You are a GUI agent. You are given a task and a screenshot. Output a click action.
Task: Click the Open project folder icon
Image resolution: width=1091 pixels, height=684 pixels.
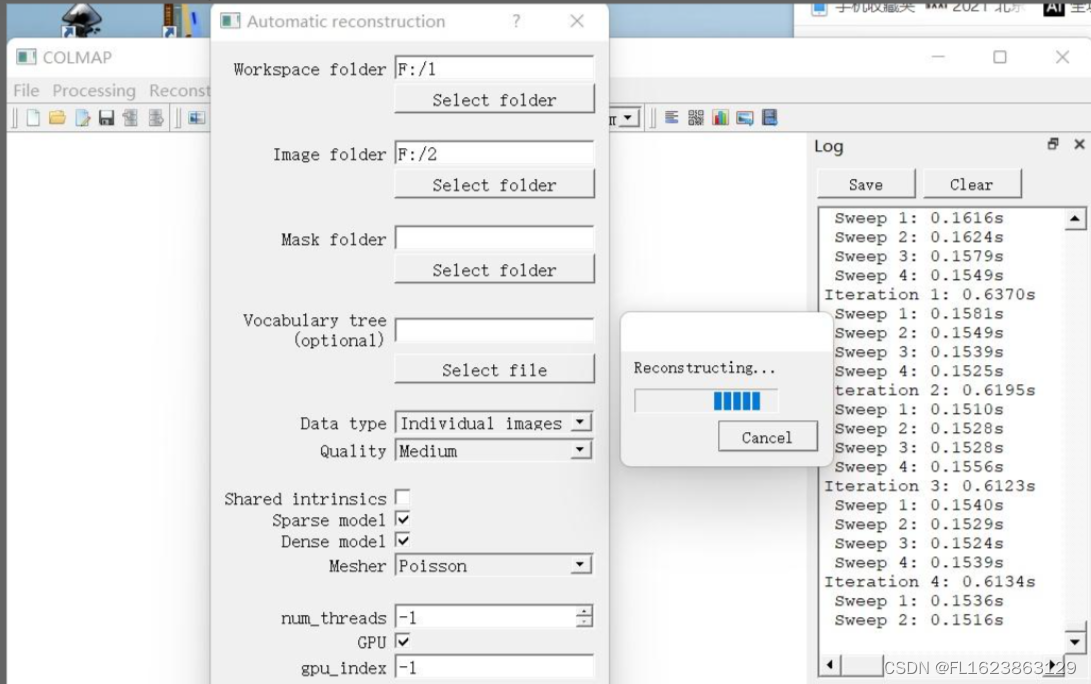[x=57, y=118]
